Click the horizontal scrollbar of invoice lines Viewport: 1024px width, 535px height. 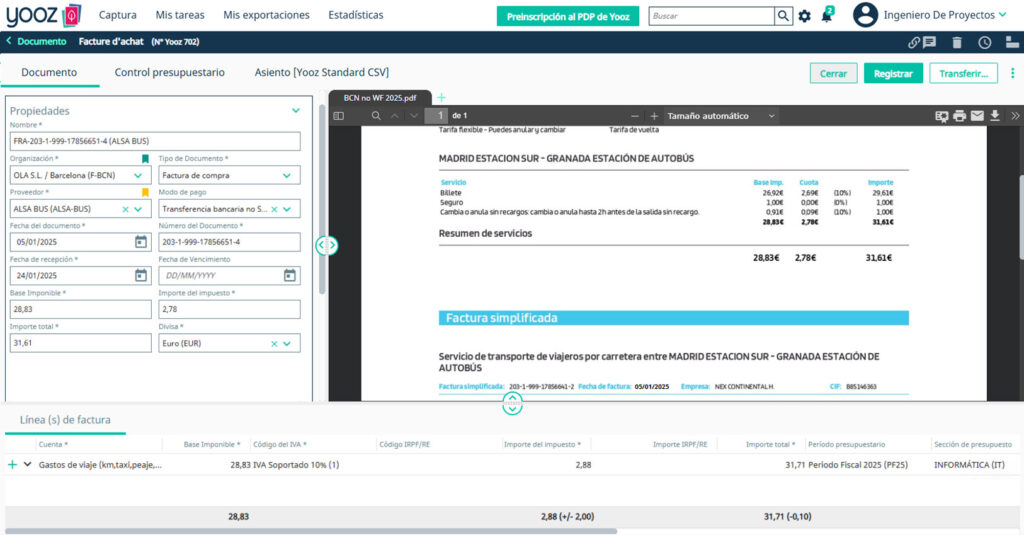[x=311, y=531]
